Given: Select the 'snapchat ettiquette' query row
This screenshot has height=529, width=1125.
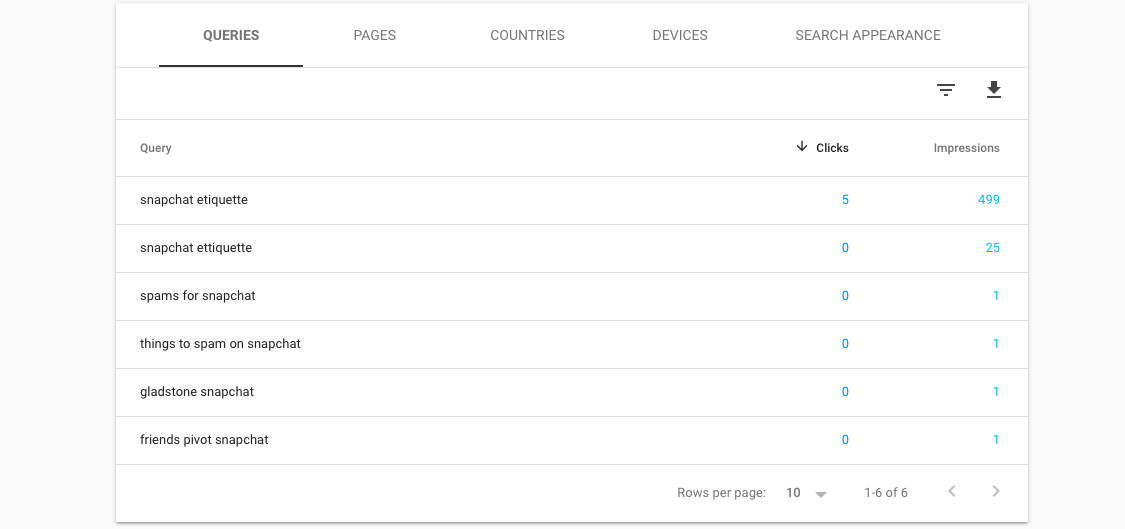Looking at the screenshot, I should pos(572,248).
